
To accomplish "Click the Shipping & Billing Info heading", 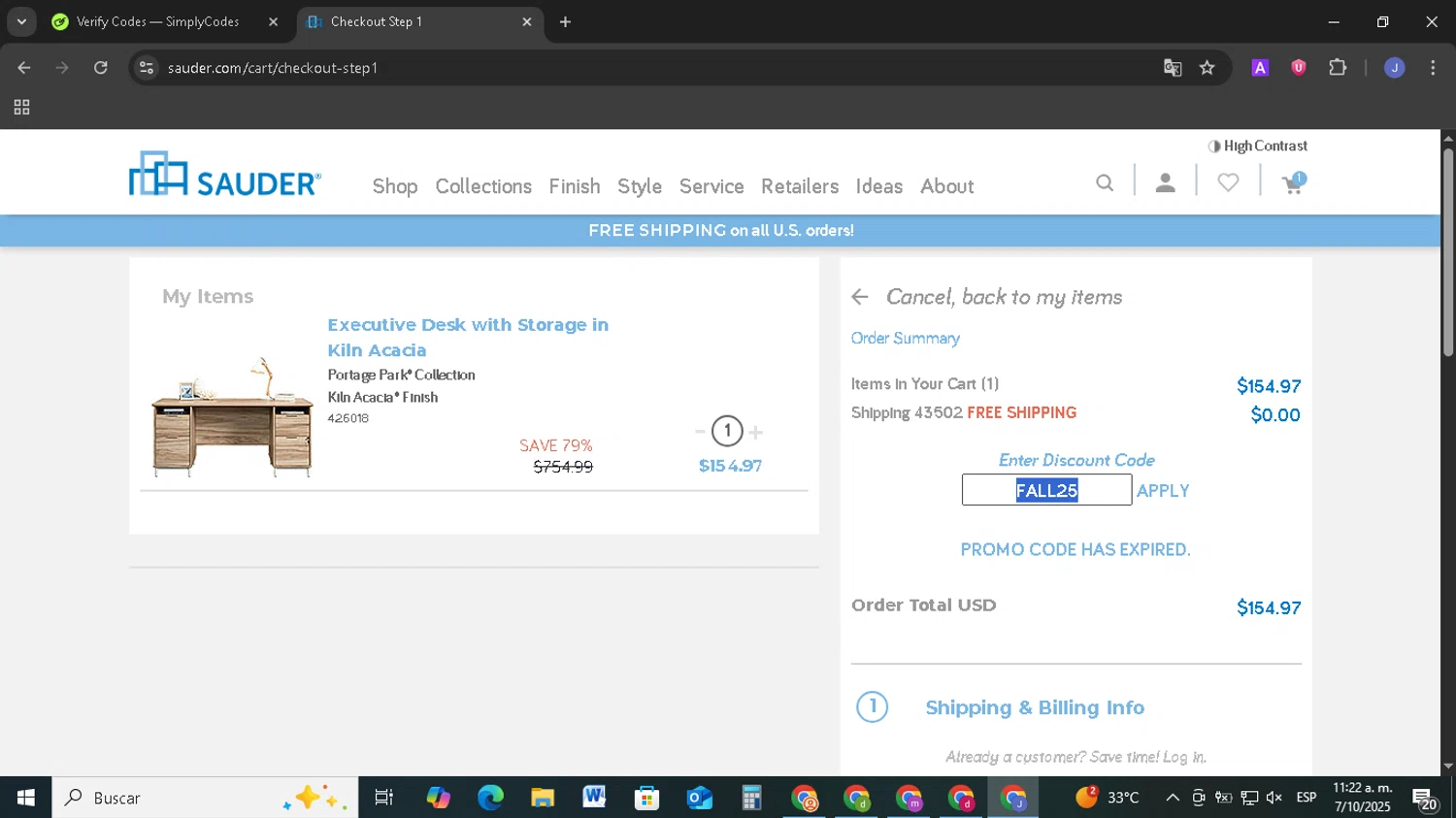I will click(x=1035, y=707).
